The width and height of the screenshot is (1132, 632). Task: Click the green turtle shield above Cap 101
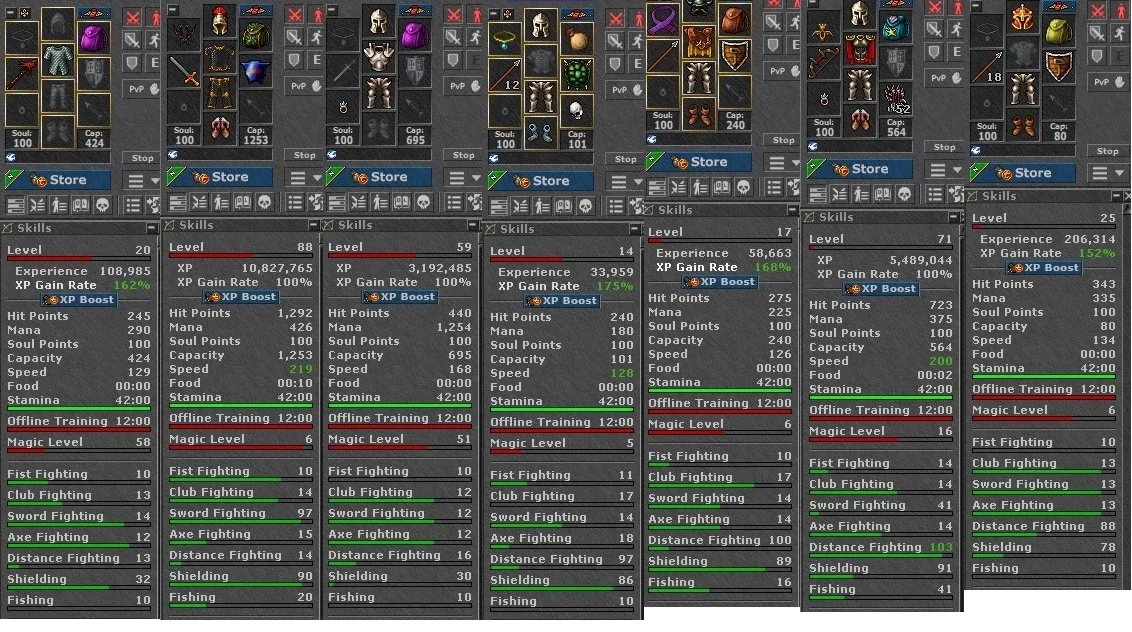576,74
